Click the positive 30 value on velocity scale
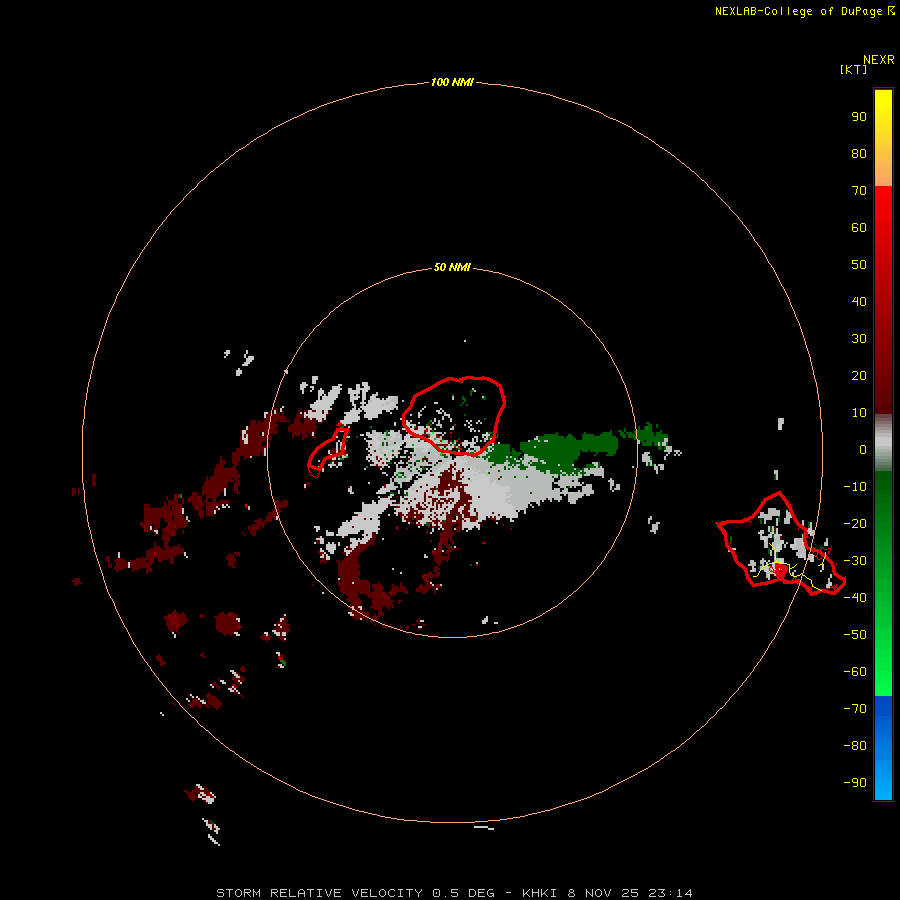Image resolution: width=900 pixels, height=900 pixels. (859, 339)
